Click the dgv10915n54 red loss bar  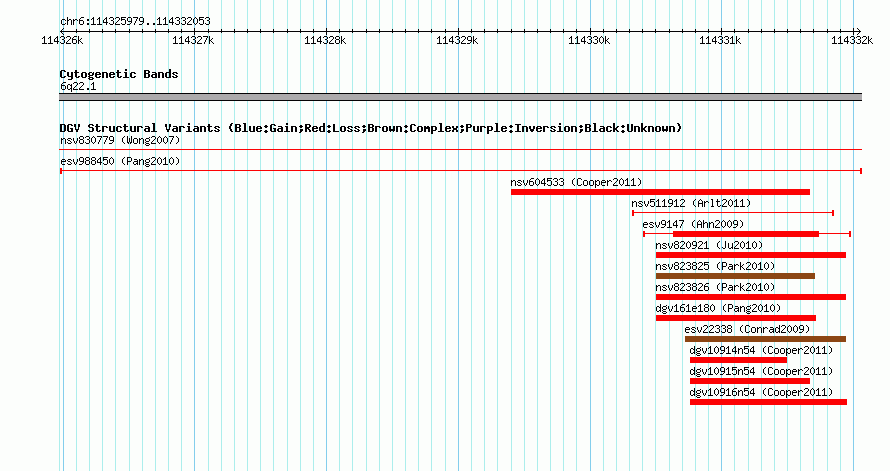pos(750,381)
